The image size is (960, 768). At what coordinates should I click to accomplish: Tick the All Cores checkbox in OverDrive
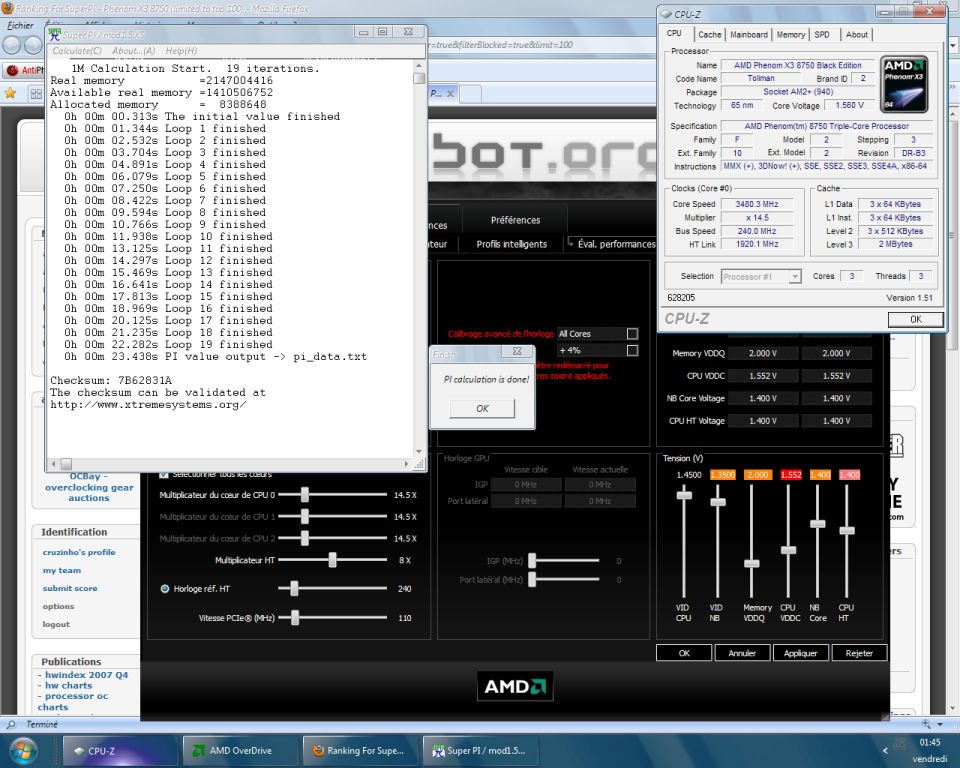[632, 334]
